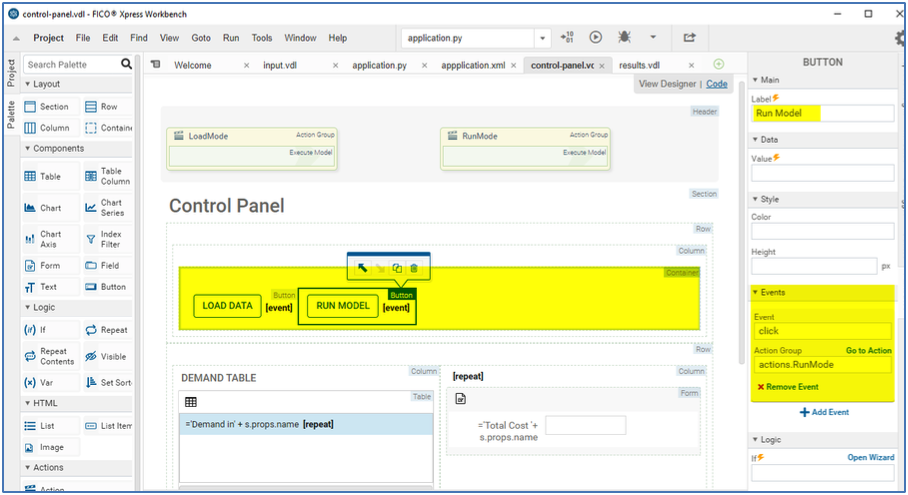The height and width of the screenshot is (495, 908).
Task: Delete selected button using trash icon
Action: coord(414,268)
